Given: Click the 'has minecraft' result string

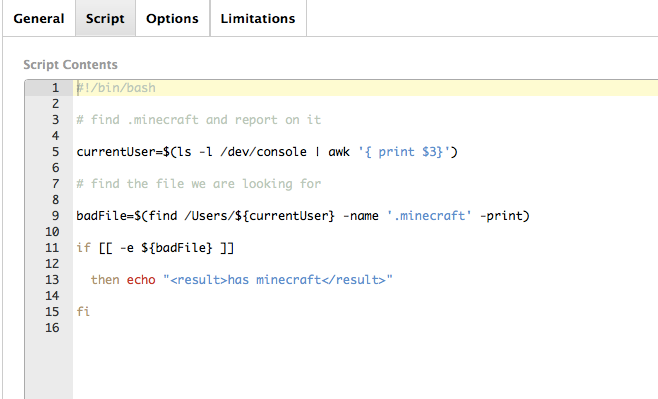Looking at the screenshot, I should point(278,280).
